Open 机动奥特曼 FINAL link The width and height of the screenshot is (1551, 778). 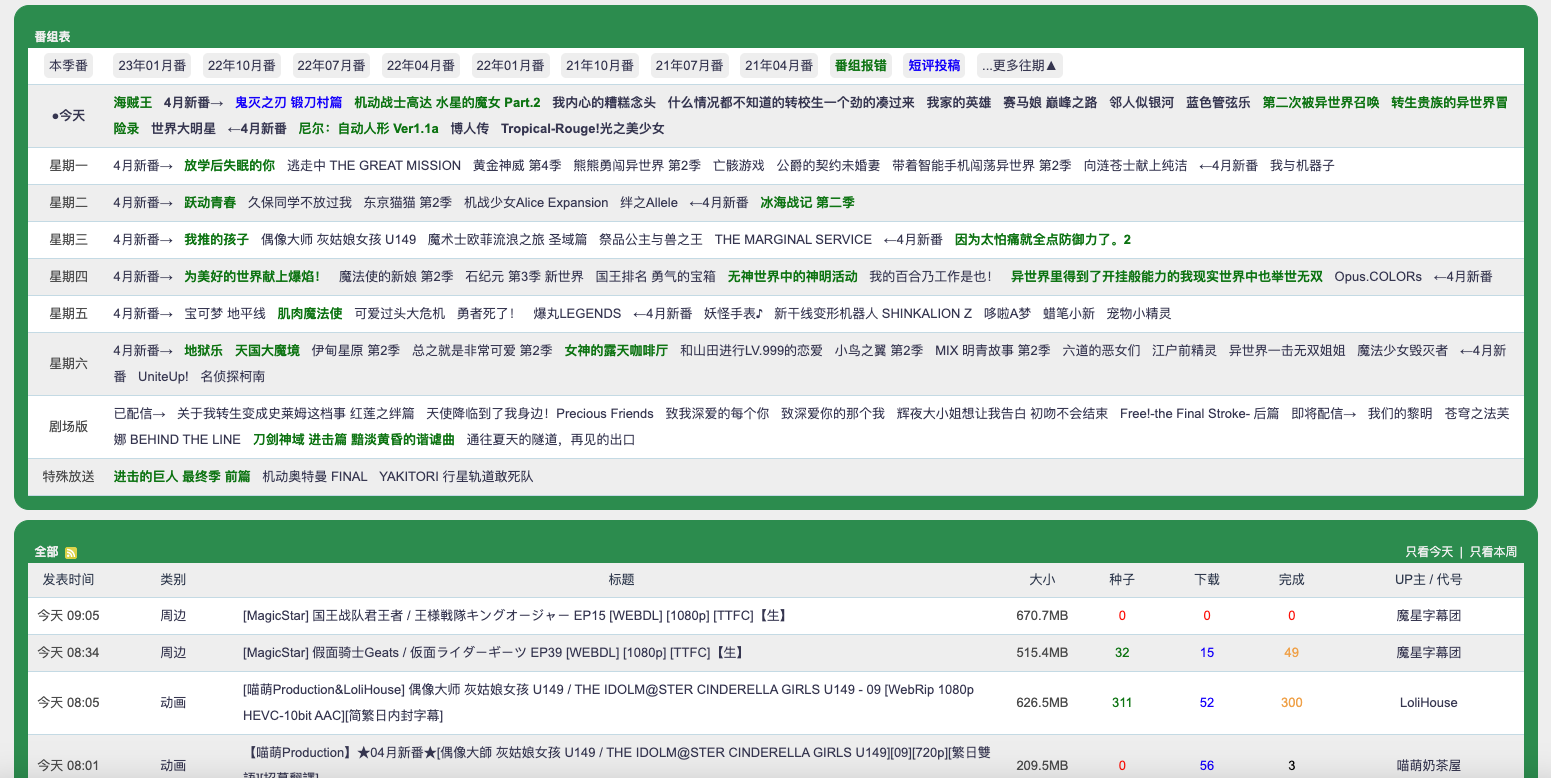[315, 477]
